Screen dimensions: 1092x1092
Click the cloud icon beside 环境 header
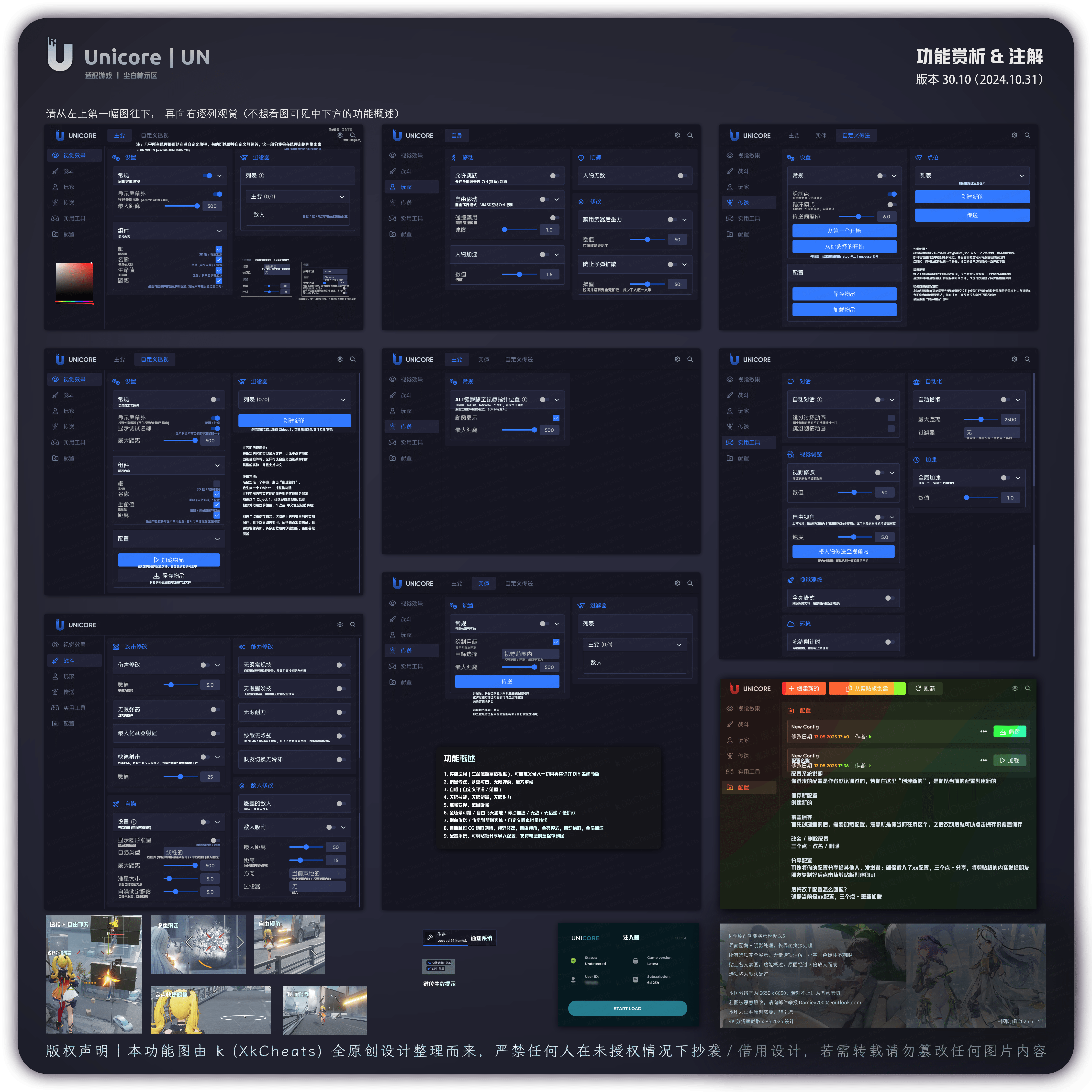tap(791, 624)
